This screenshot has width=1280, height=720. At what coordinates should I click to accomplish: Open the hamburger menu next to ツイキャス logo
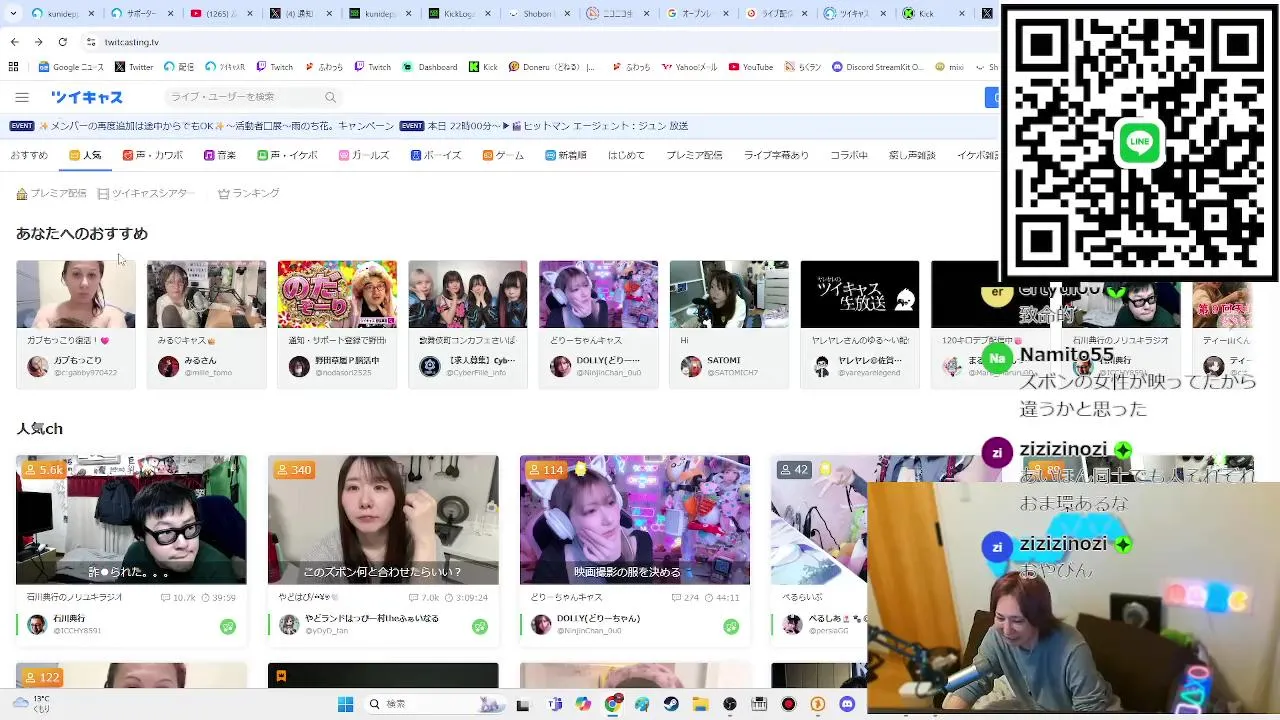point(22,97)
